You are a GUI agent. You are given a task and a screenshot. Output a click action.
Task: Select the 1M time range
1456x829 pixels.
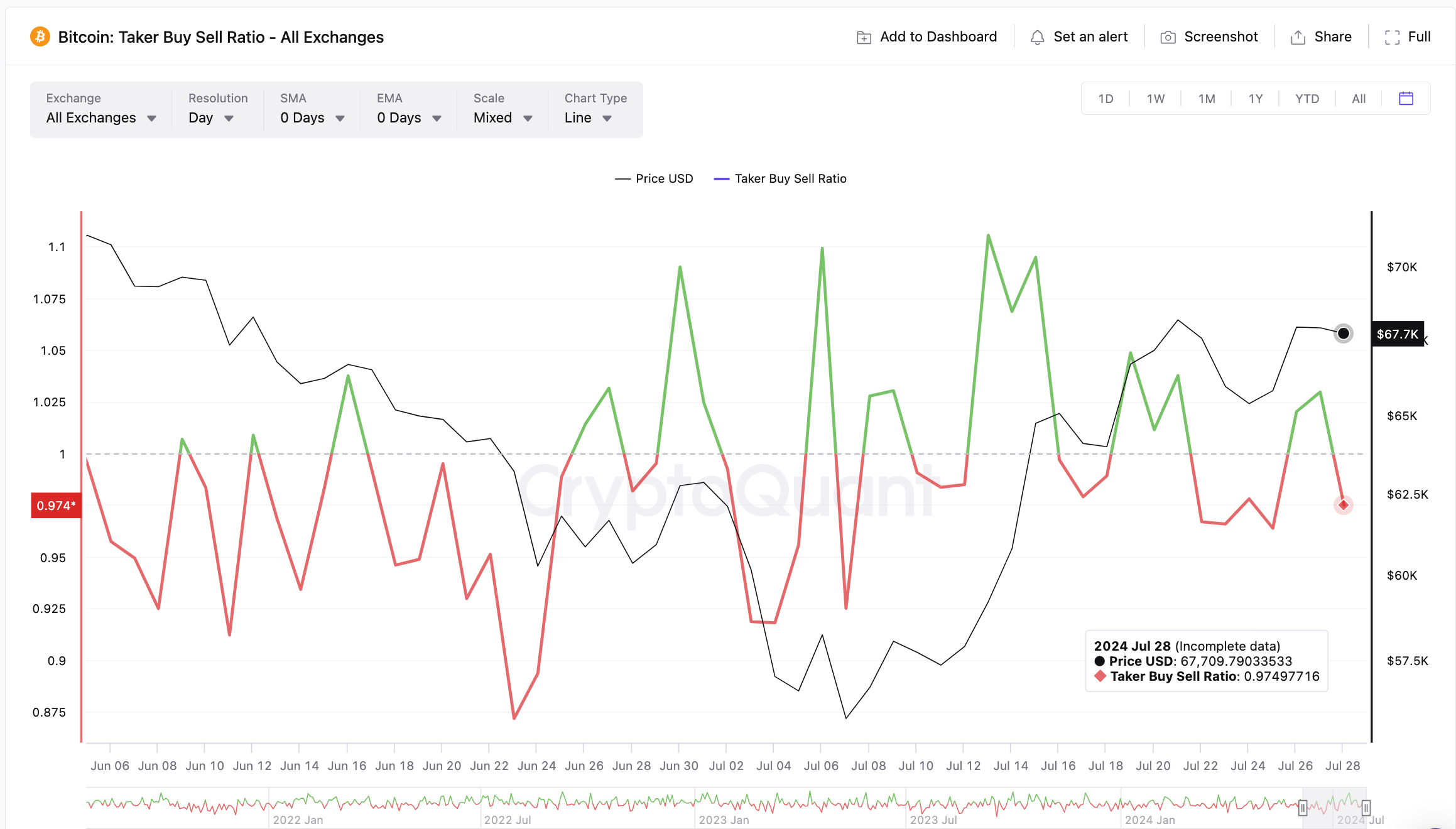1206,99
